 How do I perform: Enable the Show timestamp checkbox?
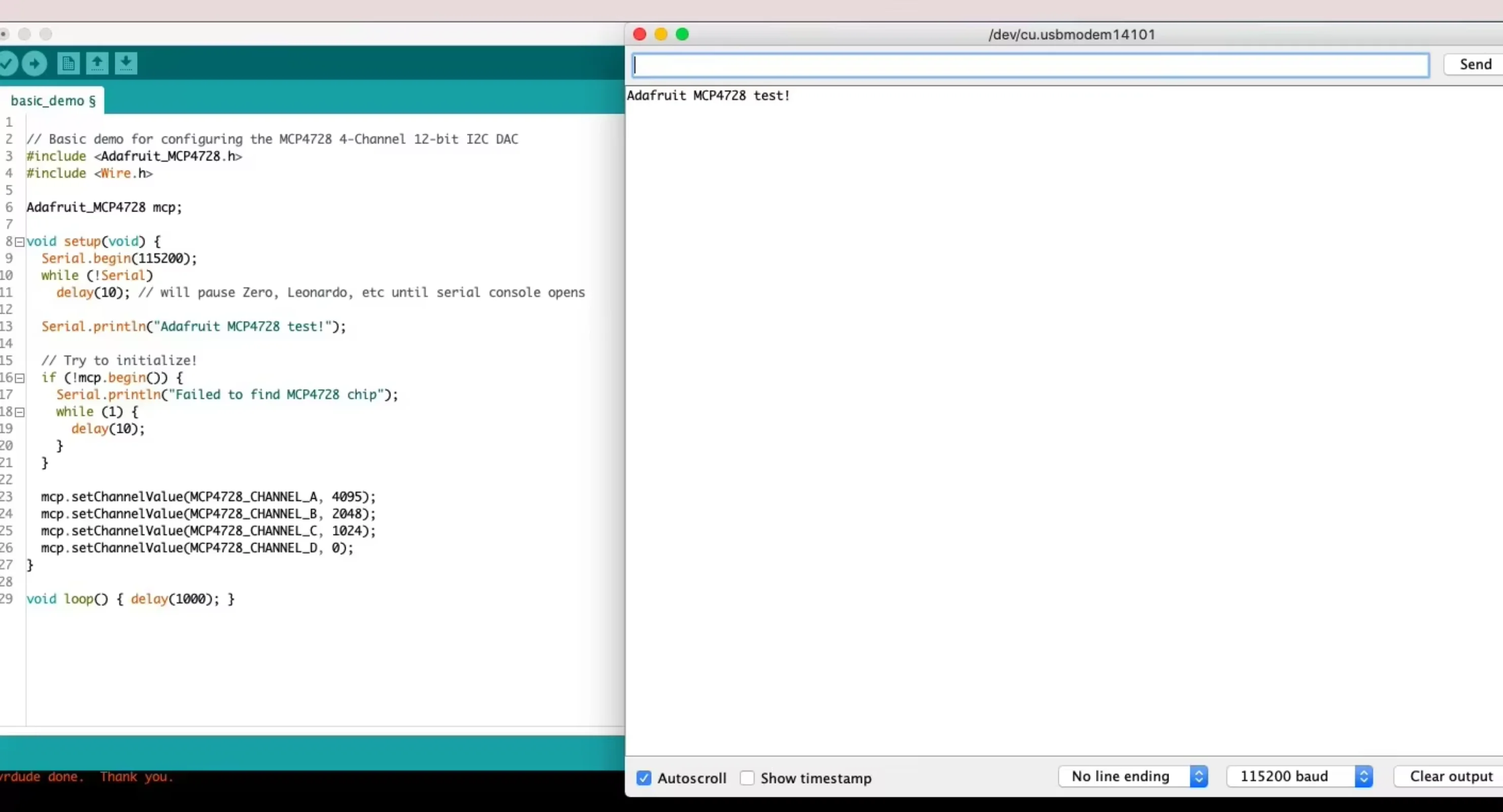point(747,777)
